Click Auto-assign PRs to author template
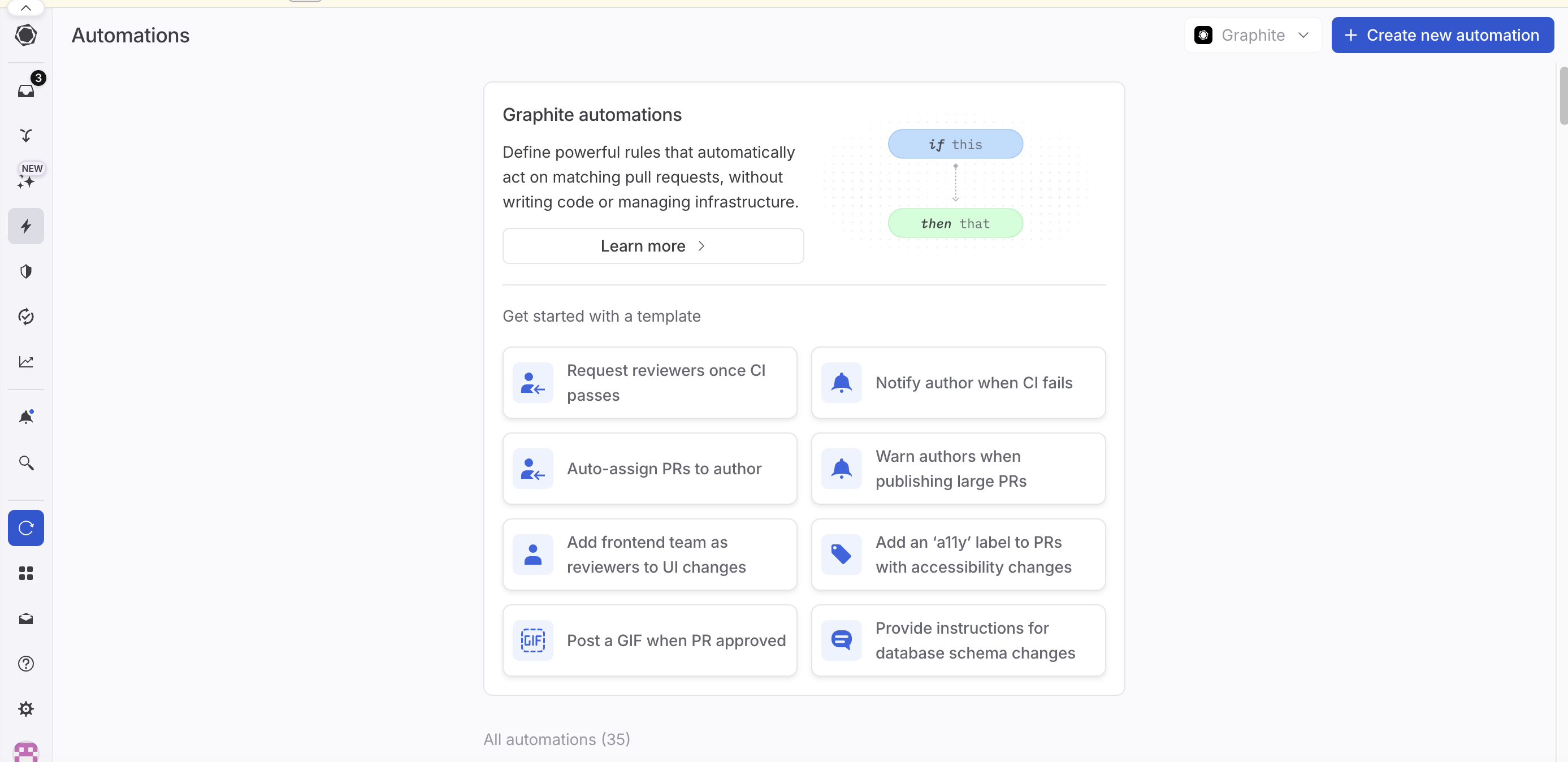1568x762 pixels. [649, 468]
